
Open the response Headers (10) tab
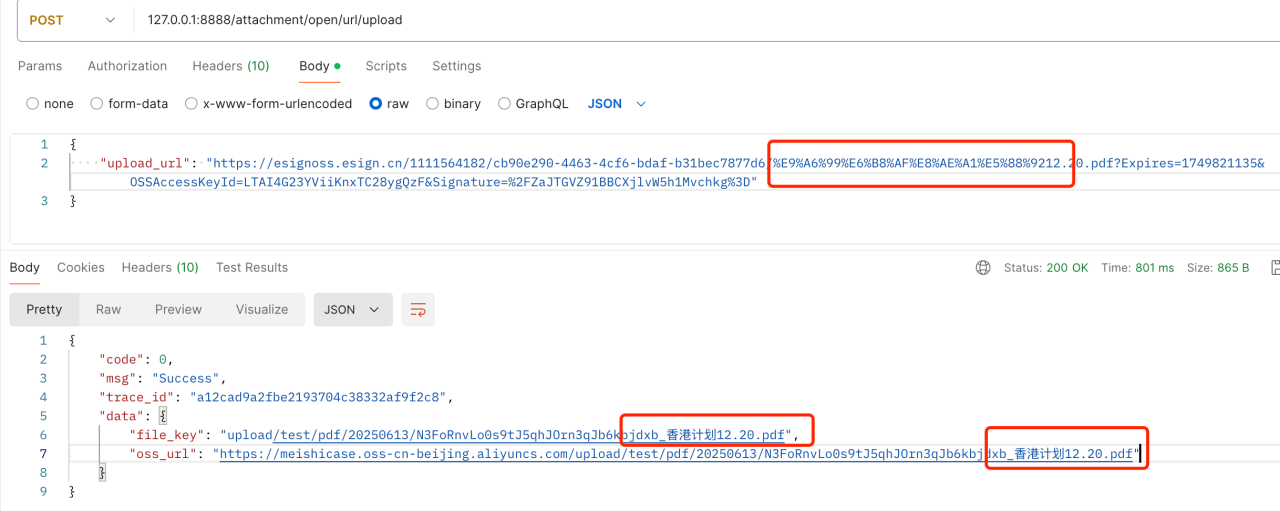pos(160,267)
